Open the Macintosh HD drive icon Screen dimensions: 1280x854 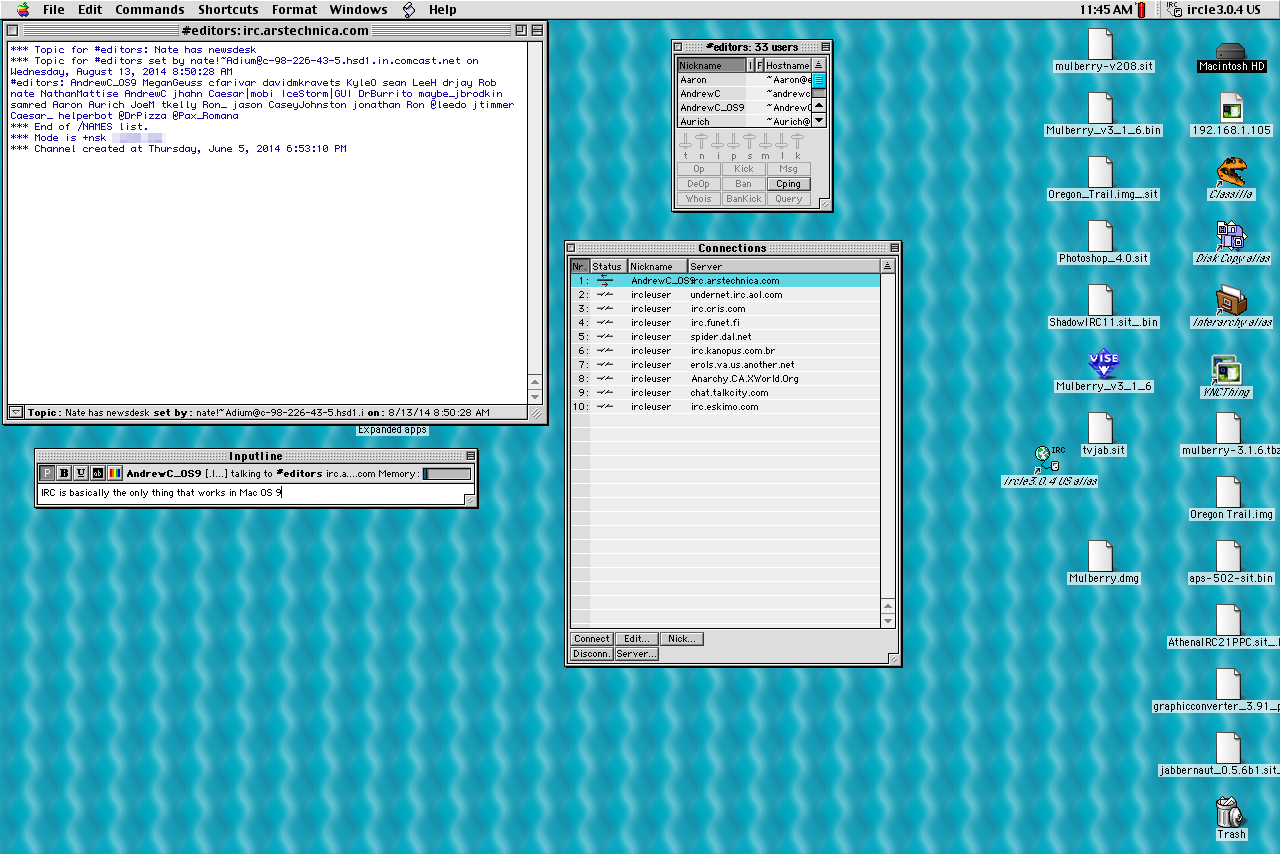1232,57
